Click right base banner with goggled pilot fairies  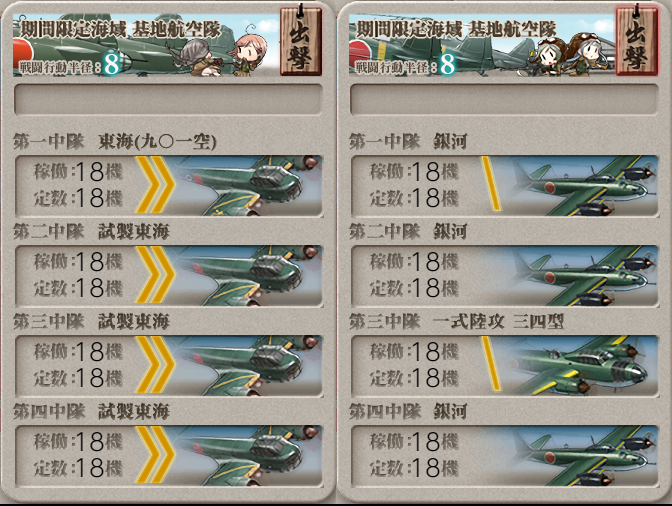pos(483,45)
